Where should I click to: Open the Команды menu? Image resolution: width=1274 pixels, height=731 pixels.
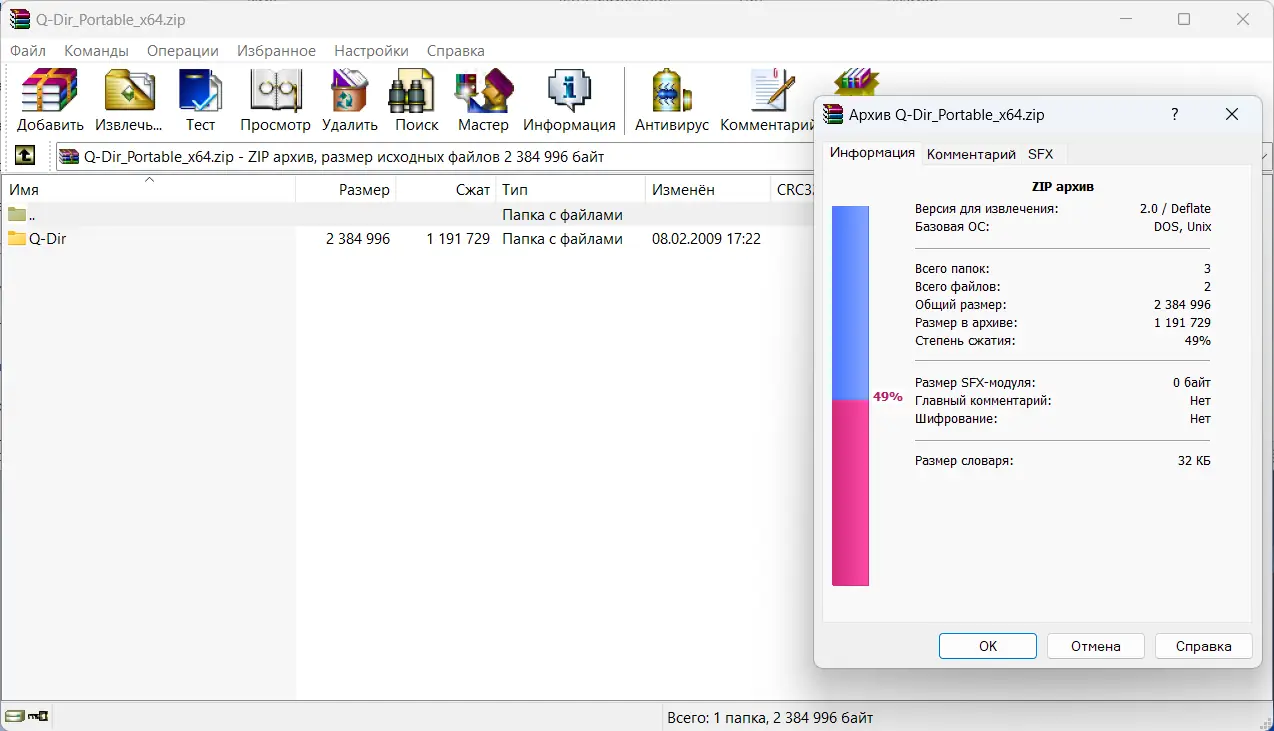(96, 50)
